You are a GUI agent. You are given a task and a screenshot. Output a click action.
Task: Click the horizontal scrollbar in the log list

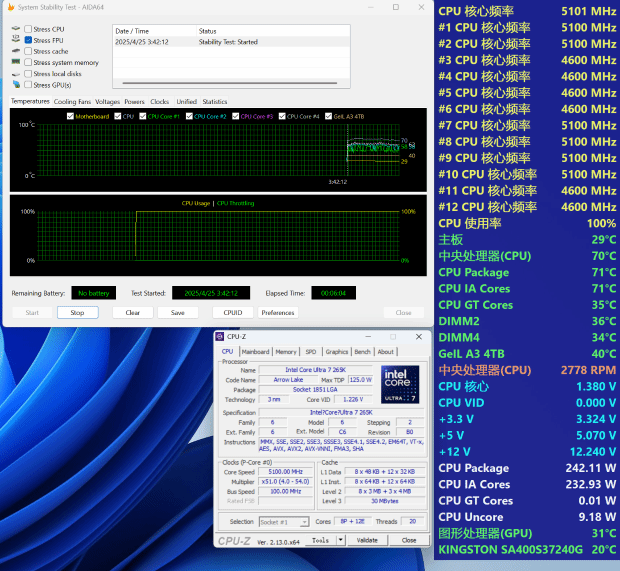pos(230,83)
